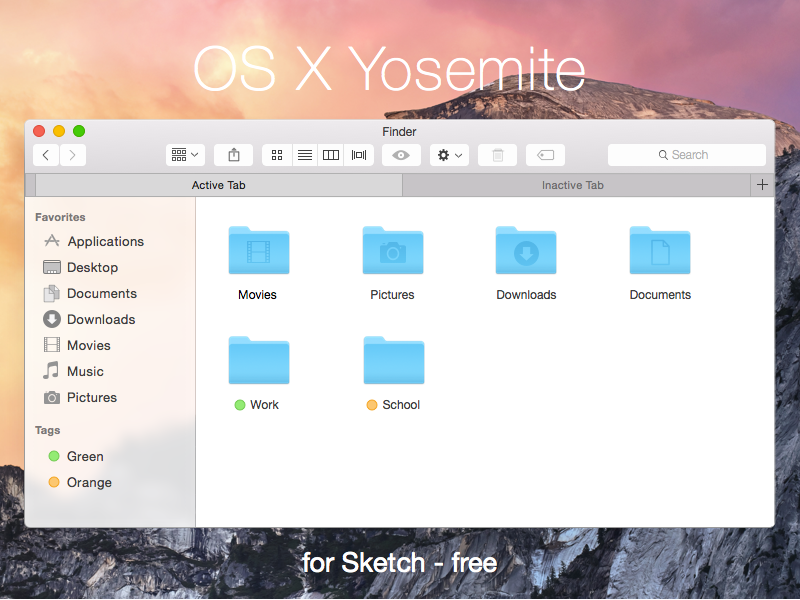Switch to the Inactive Tab
800x600 pixels.
pos(576,185)
